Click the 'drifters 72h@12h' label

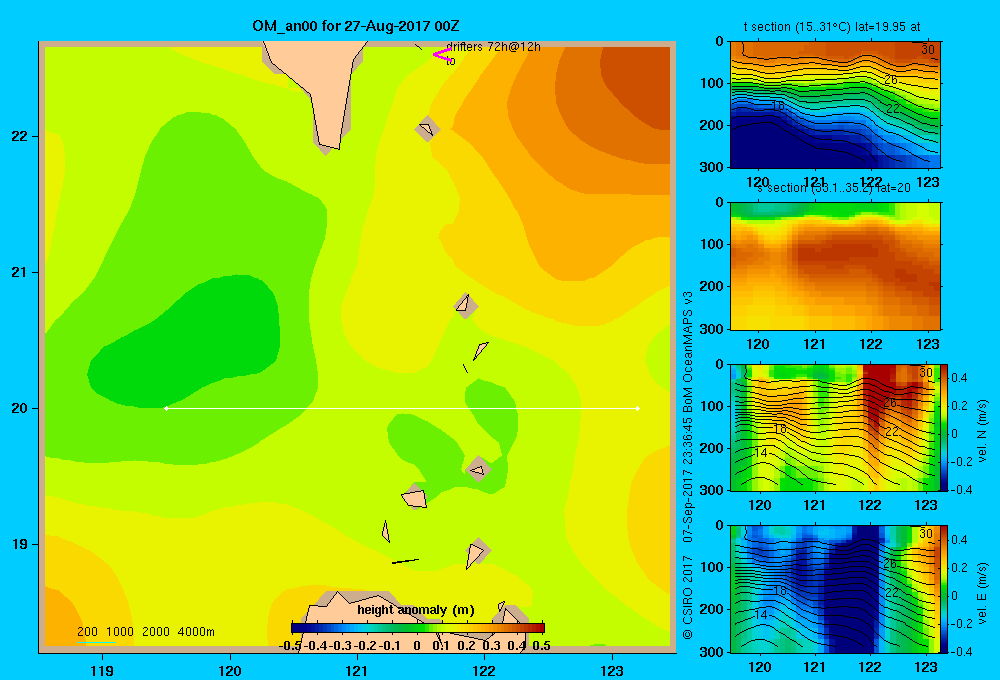[494, 47]
